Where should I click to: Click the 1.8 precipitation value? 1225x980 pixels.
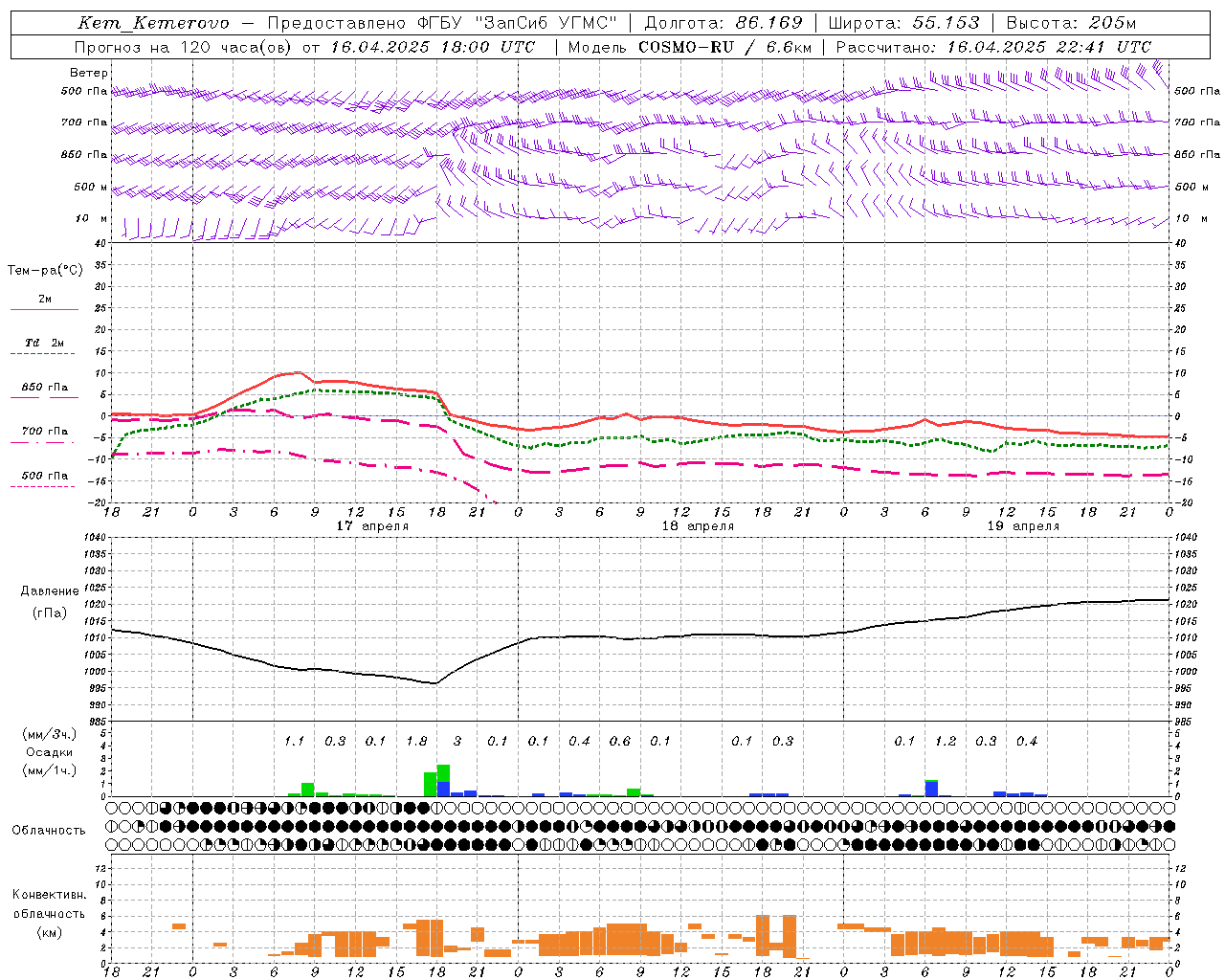pyautogui.click(x=416, y=742)
